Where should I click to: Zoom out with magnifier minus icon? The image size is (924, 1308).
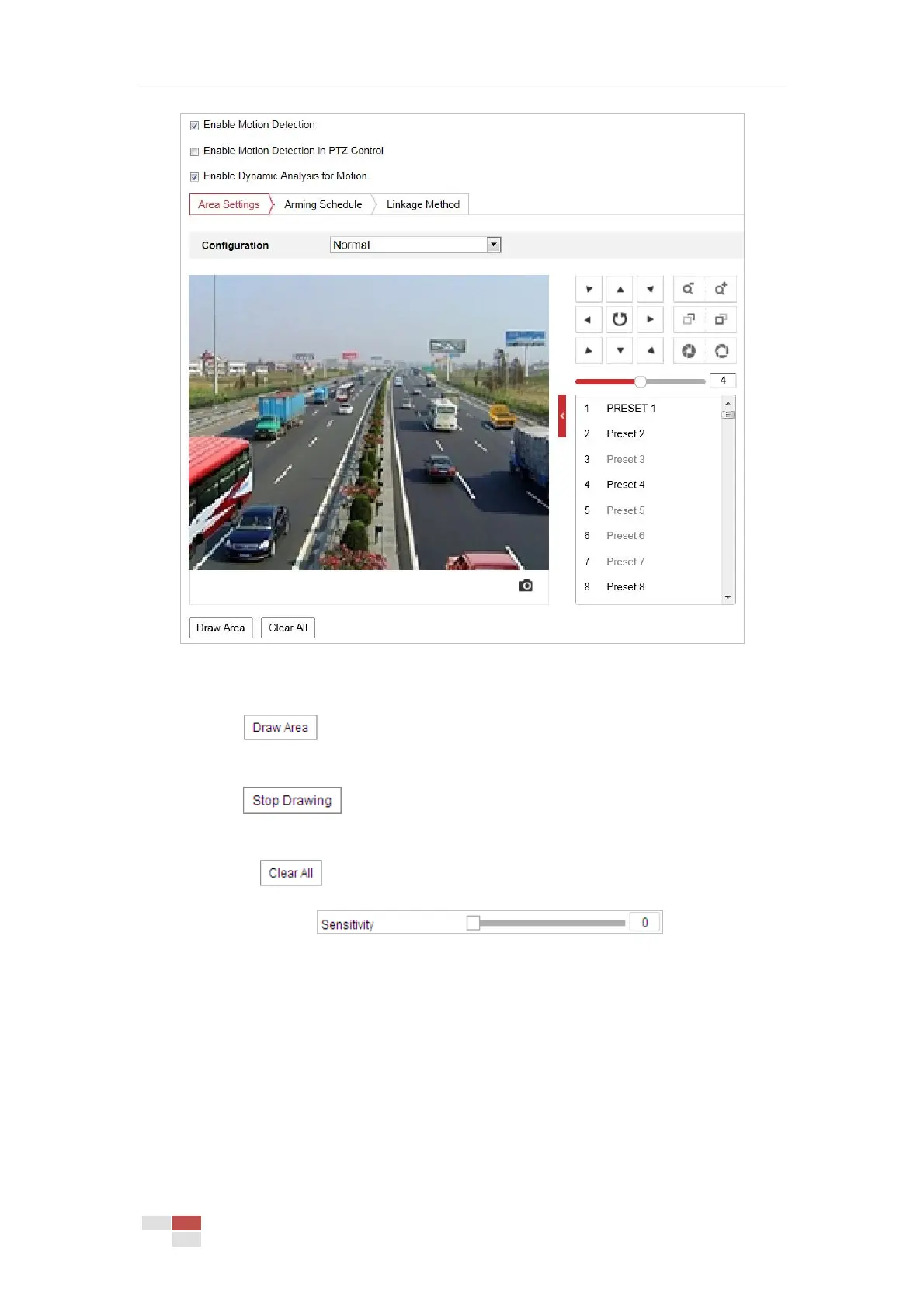coord(688,289)
